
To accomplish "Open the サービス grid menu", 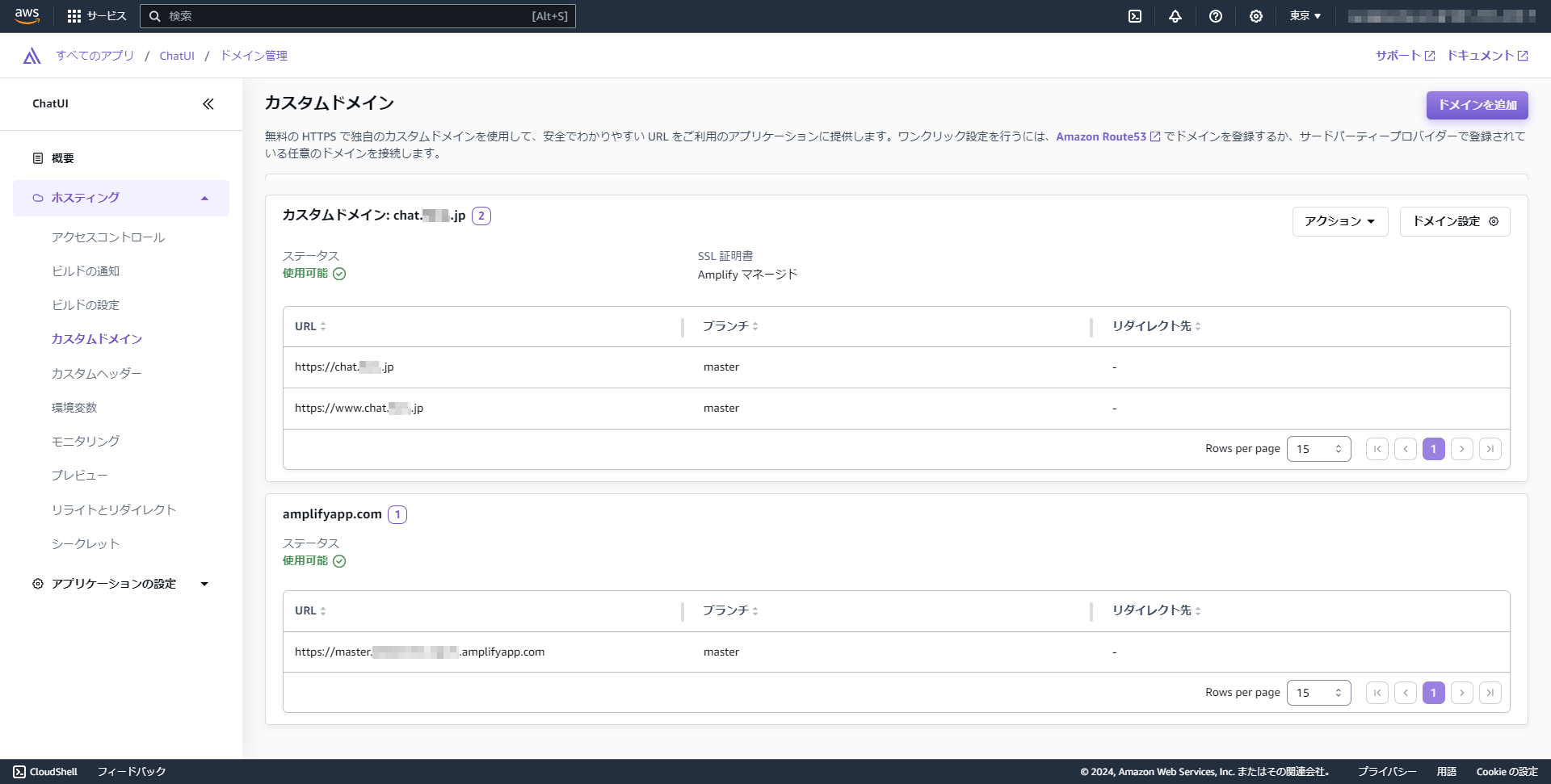I will (97, 16).
